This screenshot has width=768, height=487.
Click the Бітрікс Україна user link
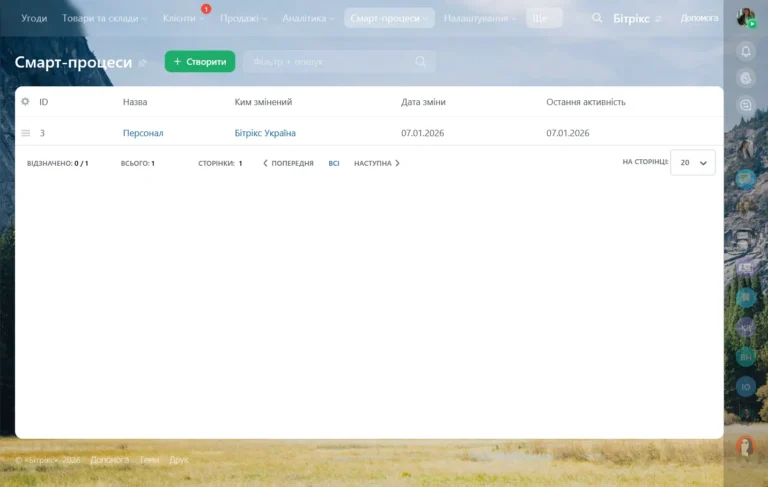(265, 133)
